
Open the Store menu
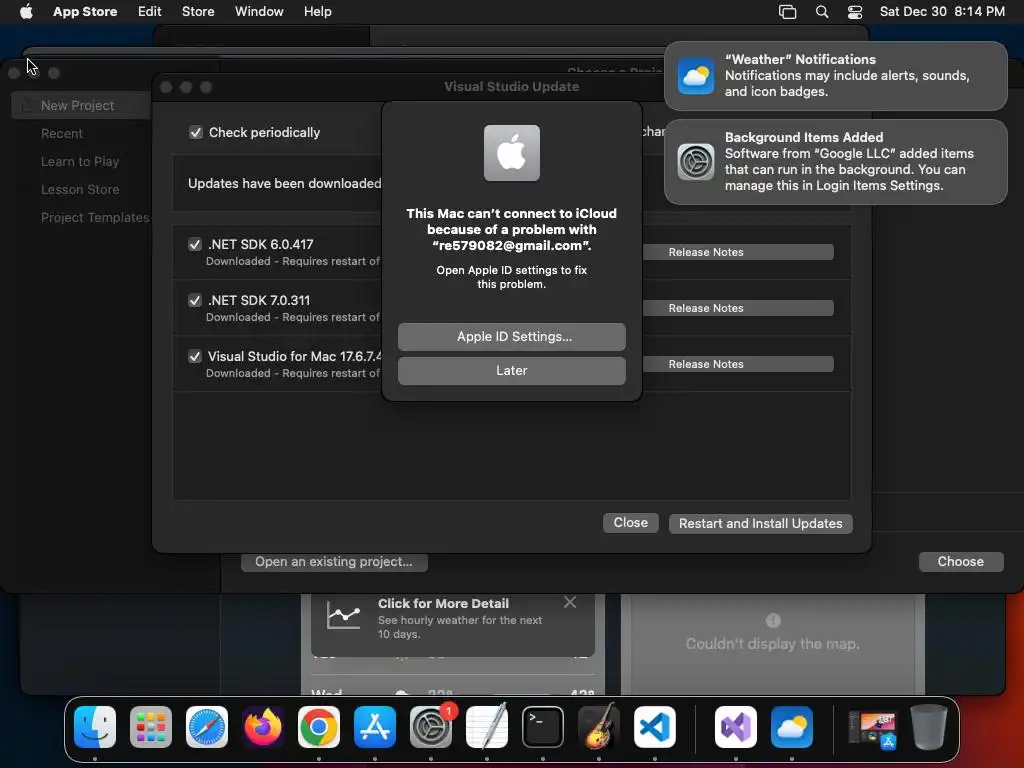point(198,12)
